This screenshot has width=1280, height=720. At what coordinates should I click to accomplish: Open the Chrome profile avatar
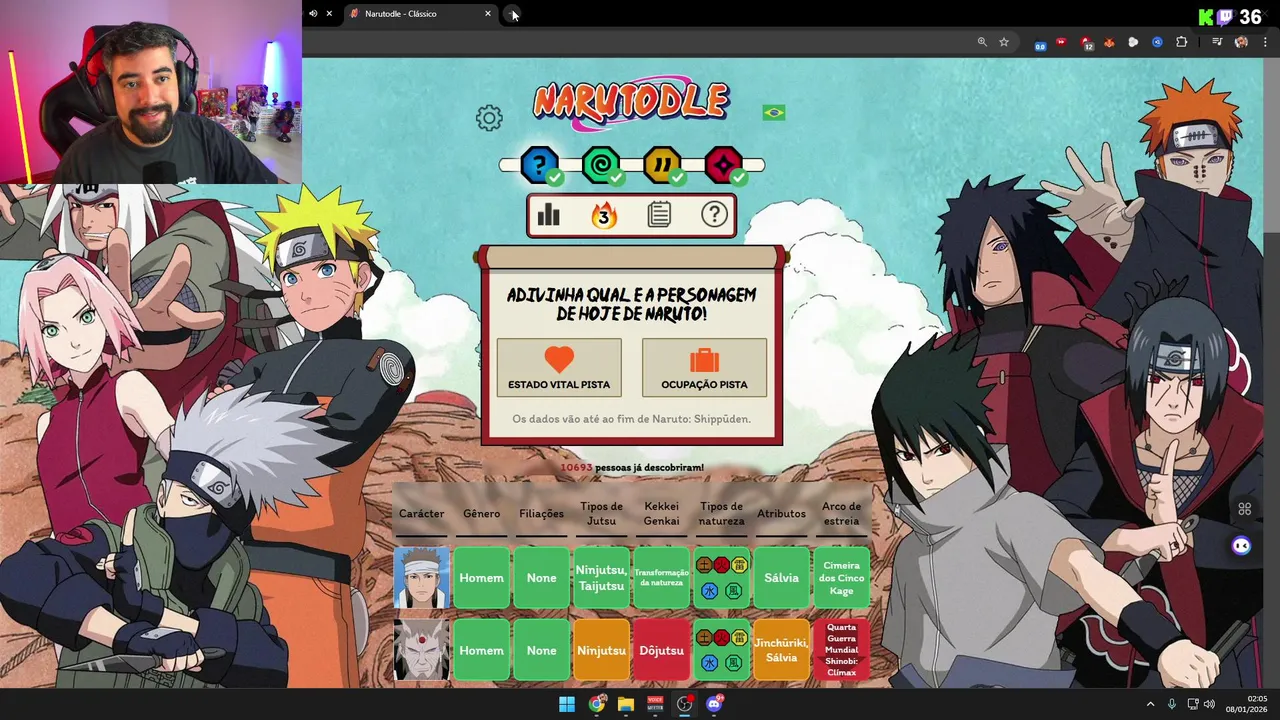1241,42
